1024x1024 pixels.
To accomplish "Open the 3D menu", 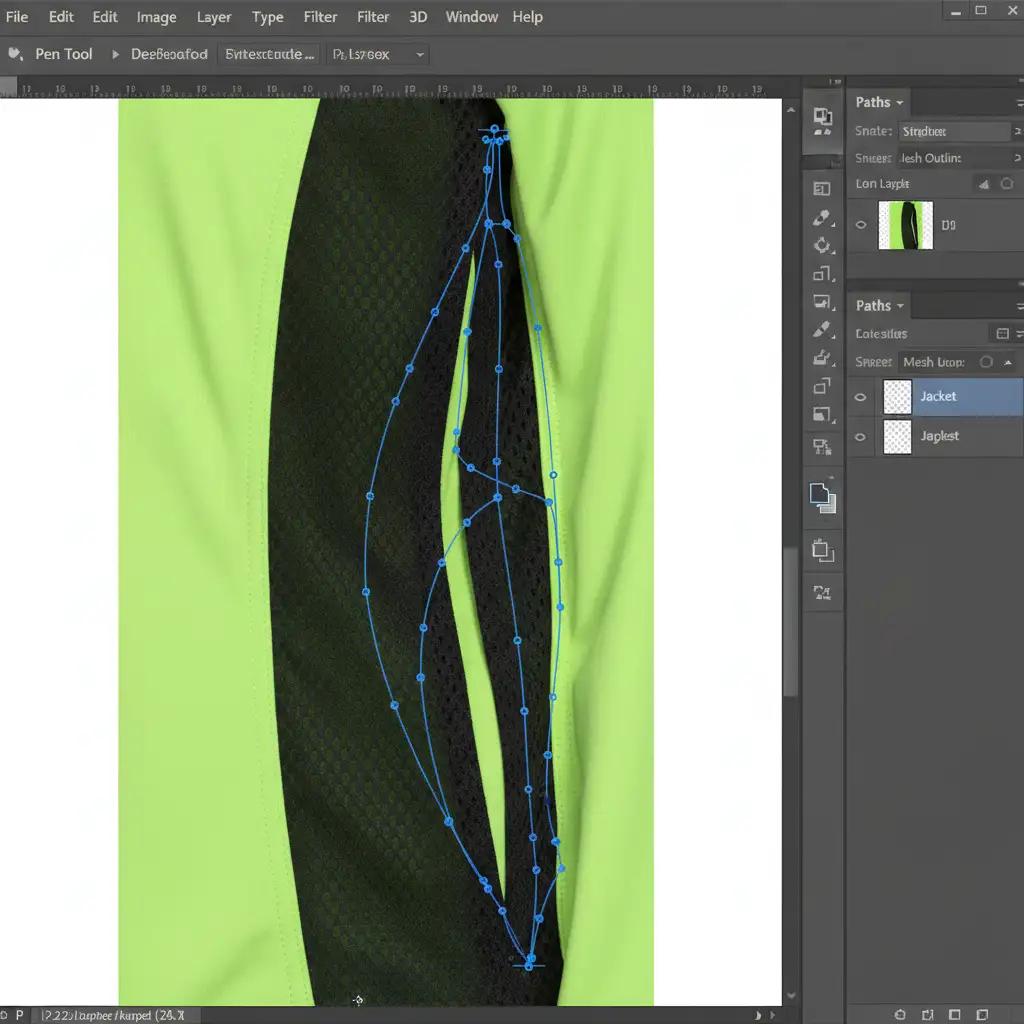I will point(418,17).
